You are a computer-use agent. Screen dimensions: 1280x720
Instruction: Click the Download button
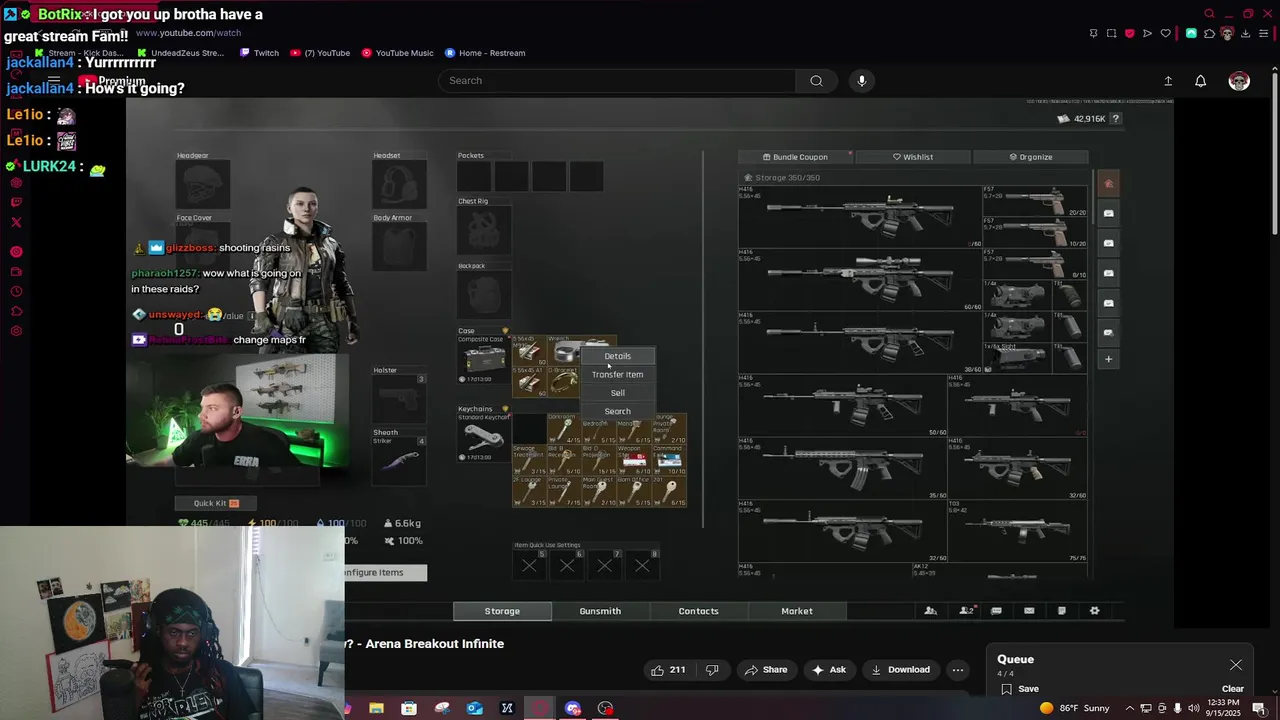[899, 670]
